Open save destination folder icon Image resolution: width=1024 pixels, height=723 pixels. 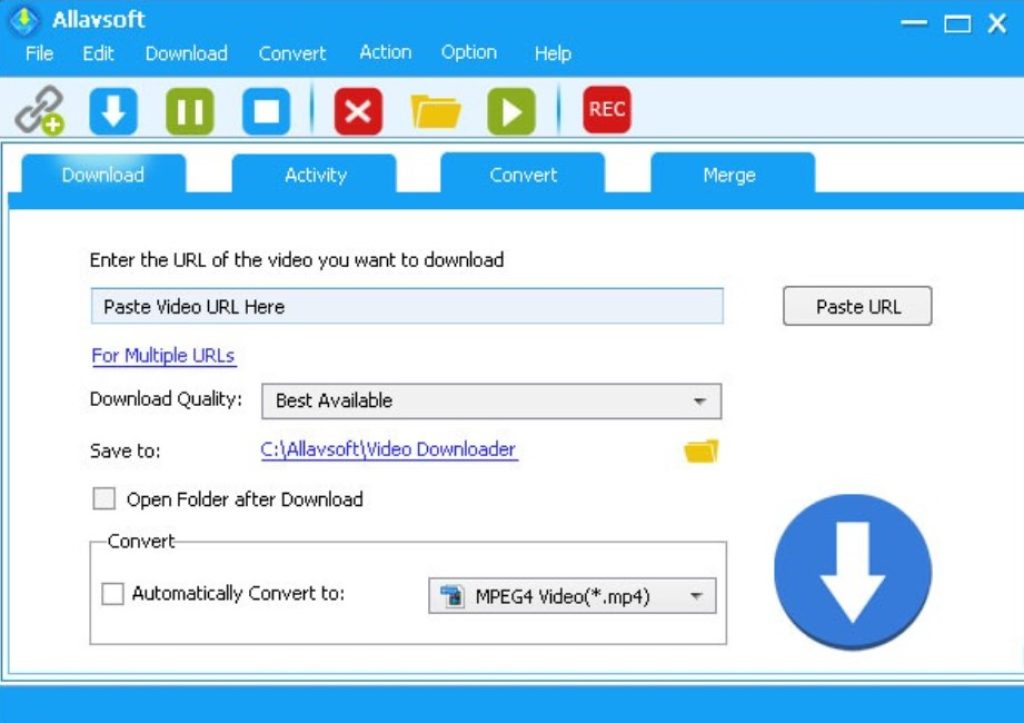coord(701,450)
